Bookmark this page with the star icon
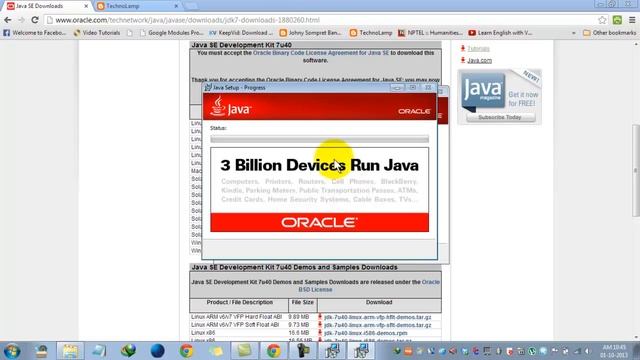 602,20
